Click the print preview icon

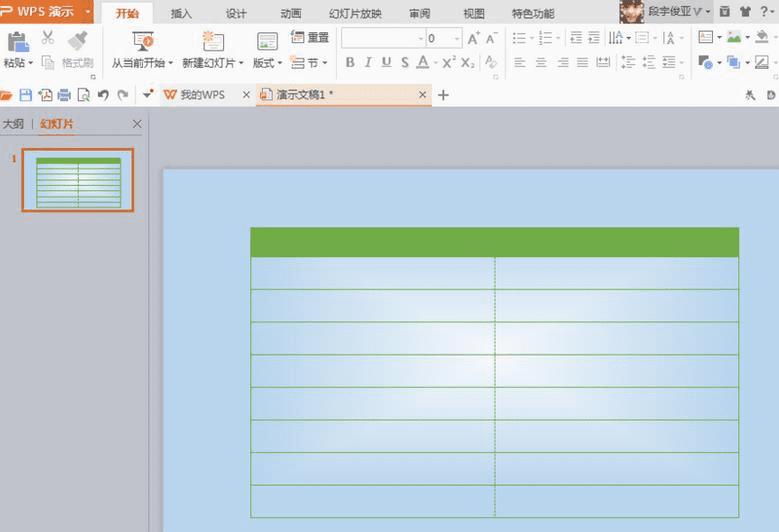[x=83, y=95]
